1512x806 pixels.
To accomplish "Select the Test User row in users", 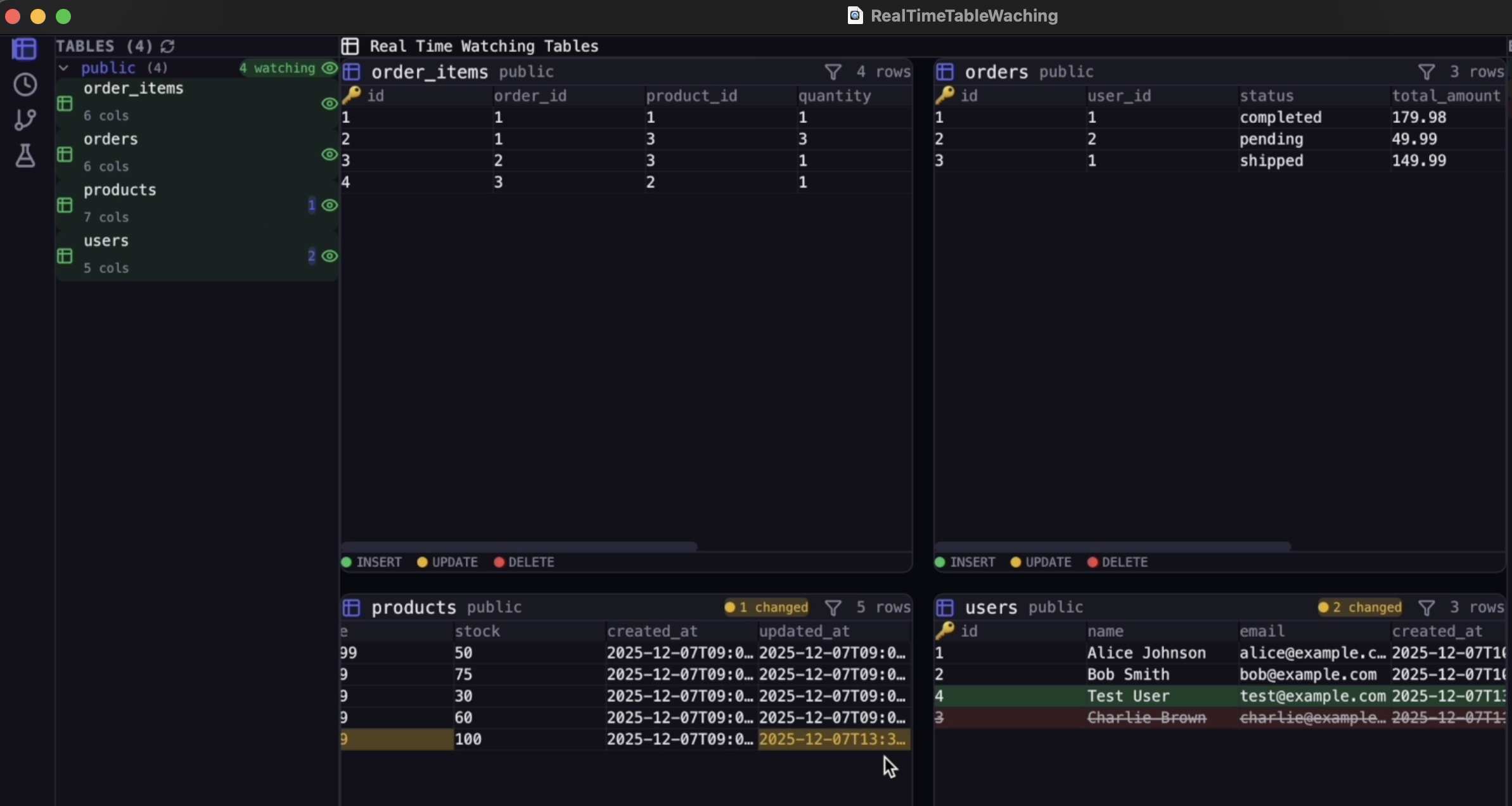I will point(1128,696).
